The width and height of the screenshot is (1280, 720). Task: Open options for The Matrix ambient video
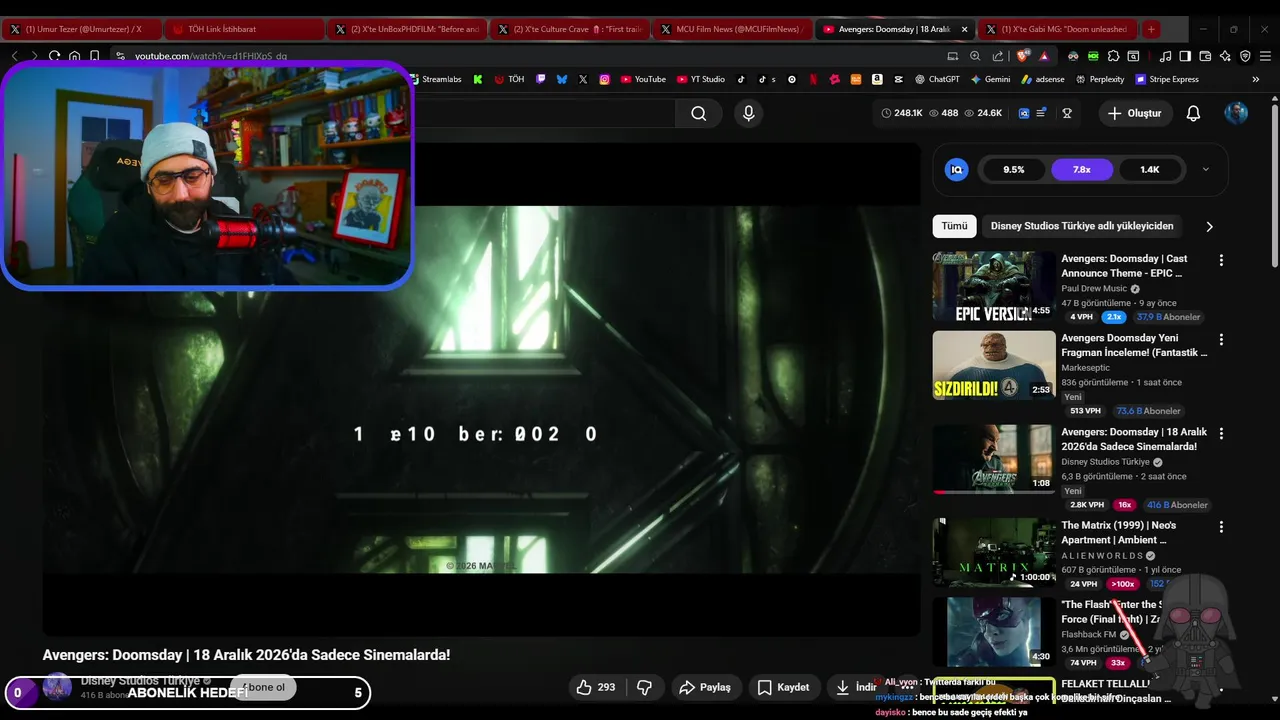1221,526
